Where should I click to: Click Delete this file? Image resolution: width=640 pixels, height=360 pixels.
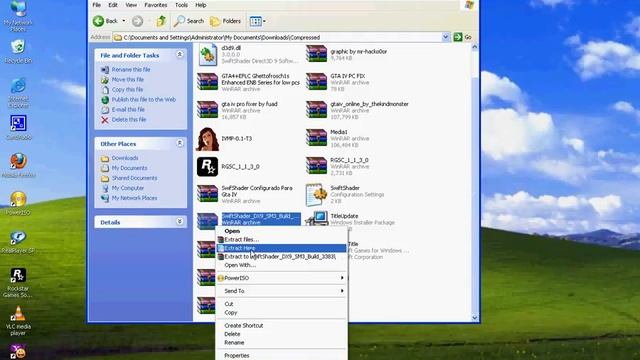click(x=129, y=120)
